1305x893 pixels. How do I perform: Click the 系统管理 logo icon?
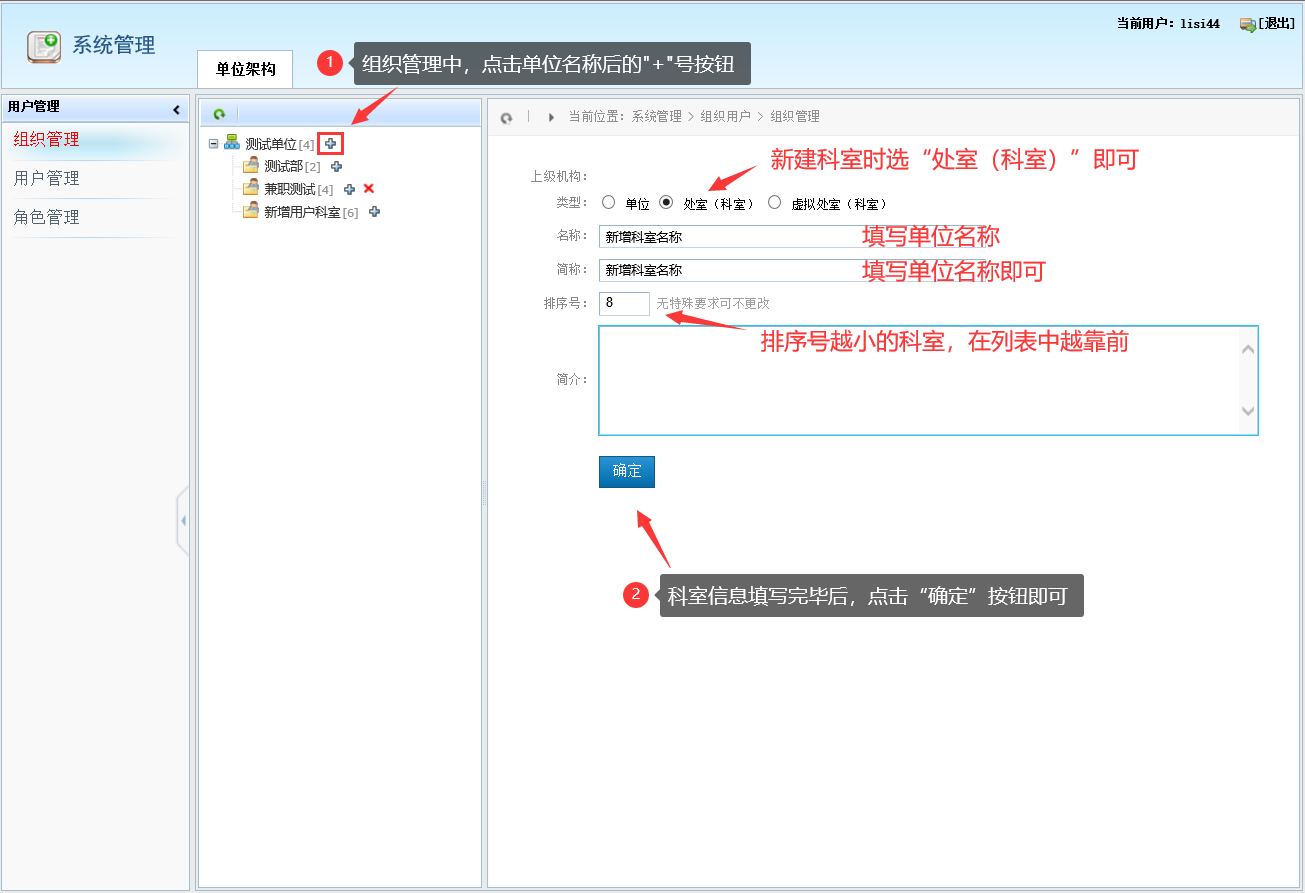(x=44, y=46)
